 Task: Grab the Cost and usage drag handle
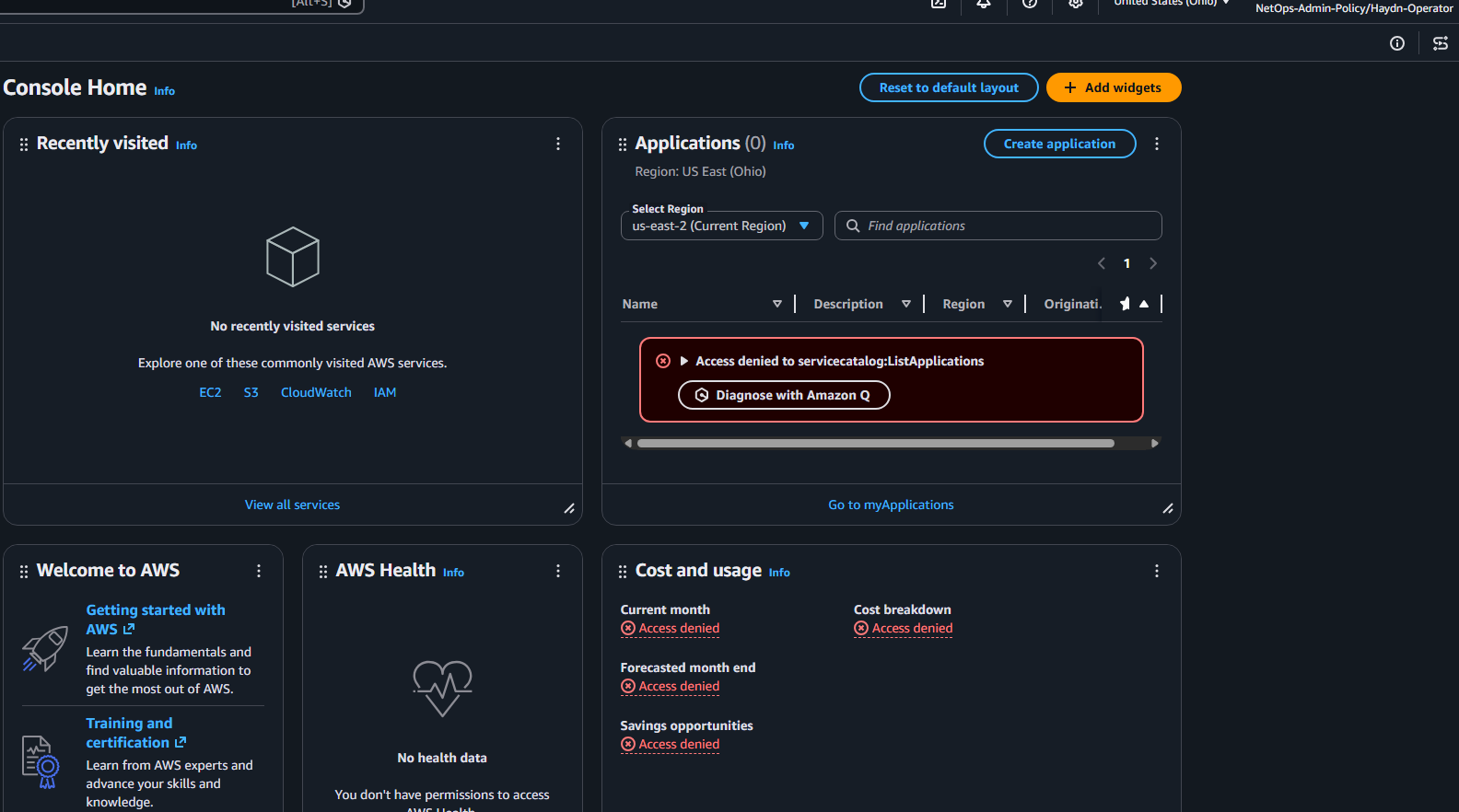tap(623, 572)
